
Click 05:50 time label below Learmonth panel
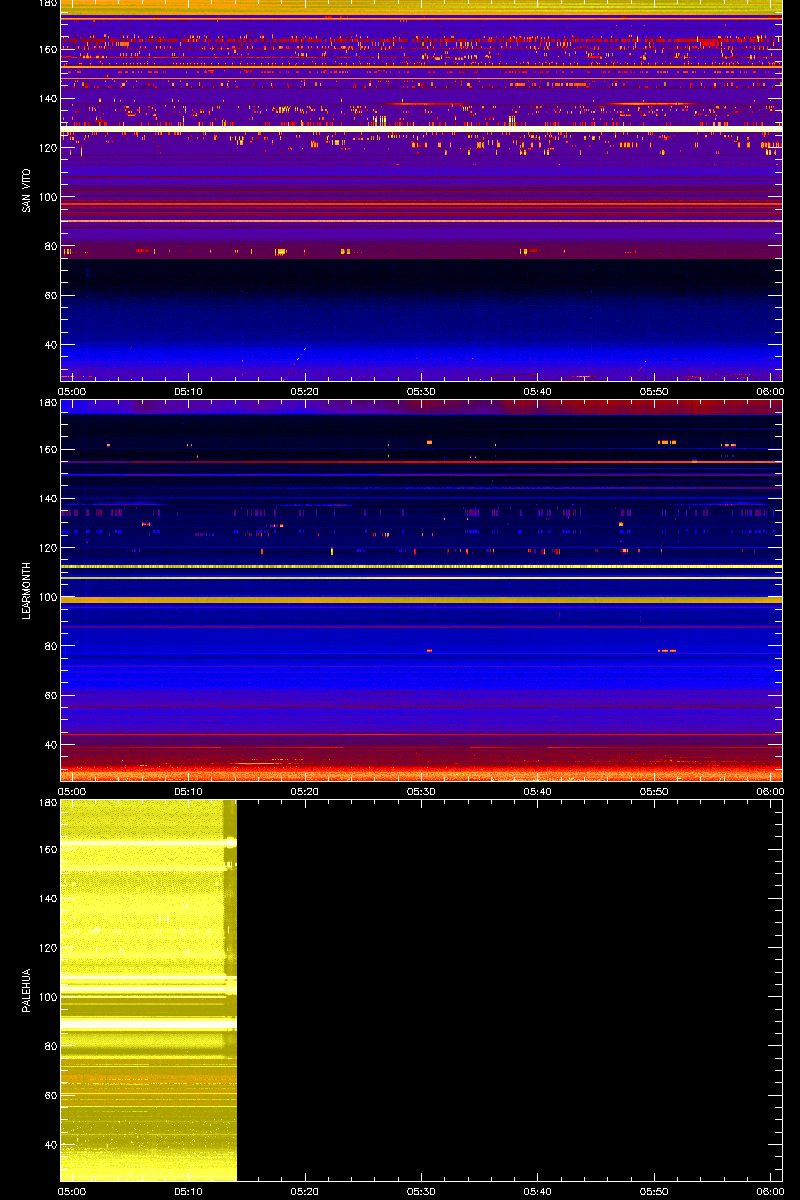point(654,791)
